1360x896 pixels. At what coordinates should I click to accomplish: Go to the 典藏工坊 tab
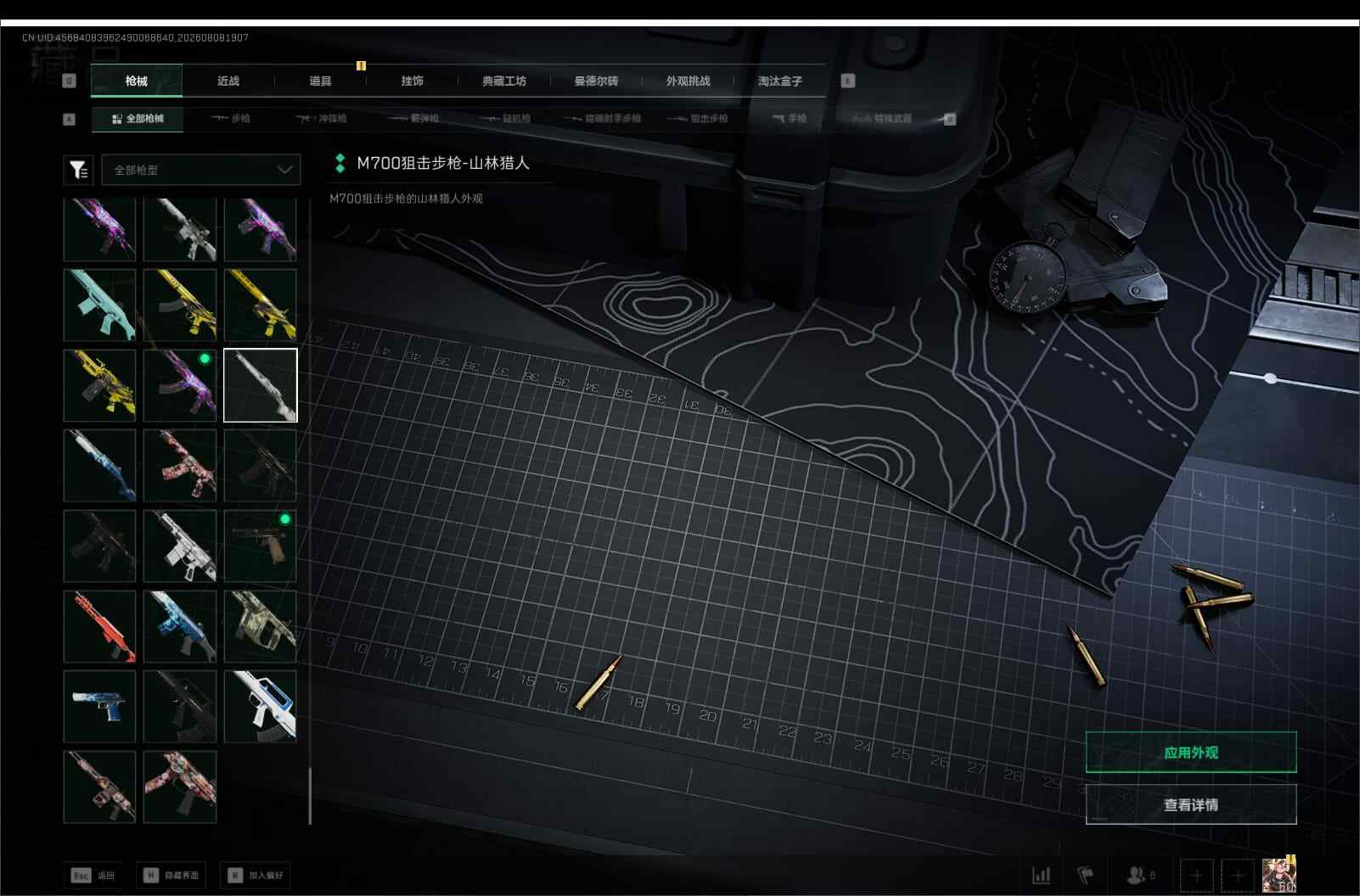(x=504, y=81)
